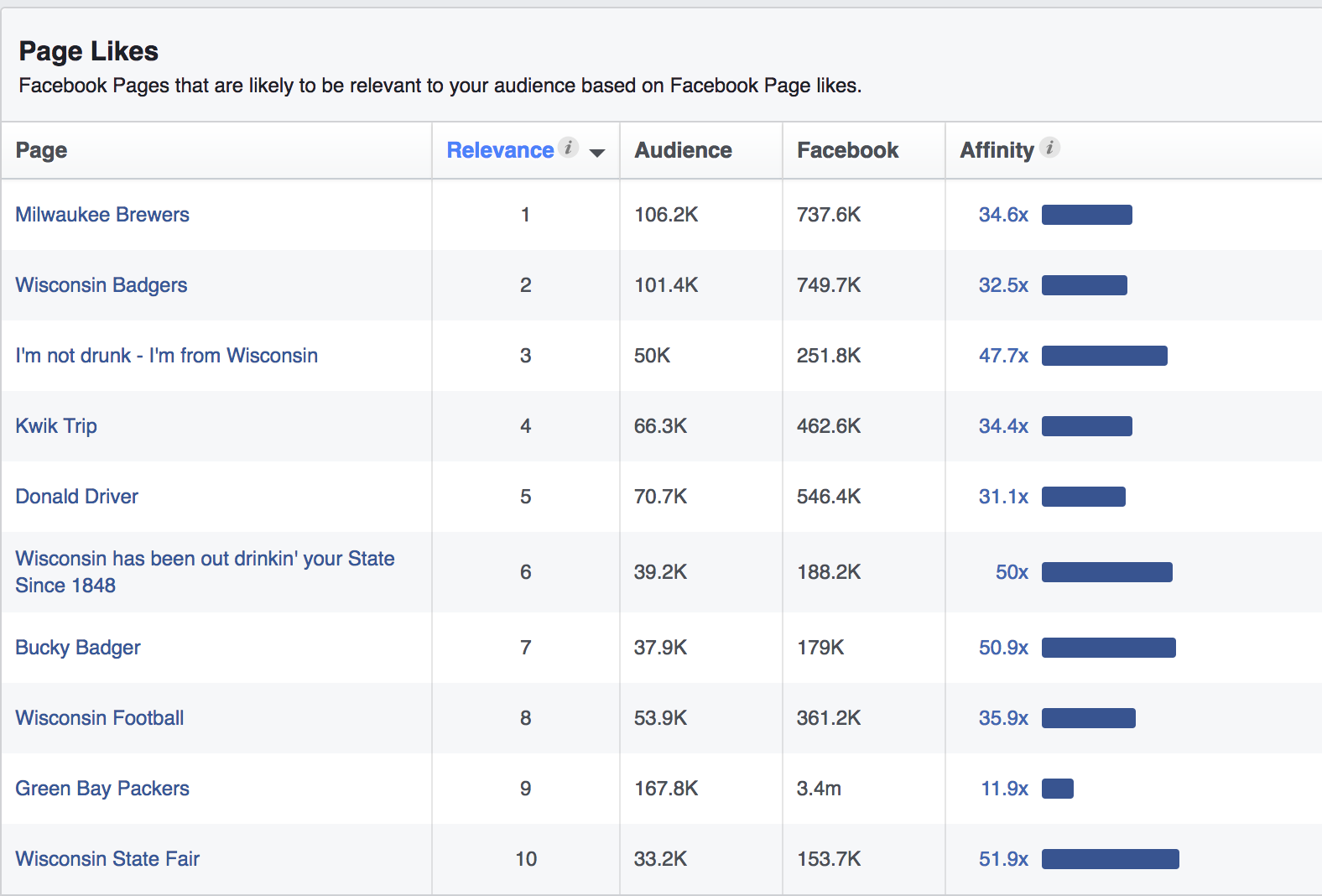Click the 11.9x affinity value
The height and width of the screenshot is (896, 1322).
1004,789
